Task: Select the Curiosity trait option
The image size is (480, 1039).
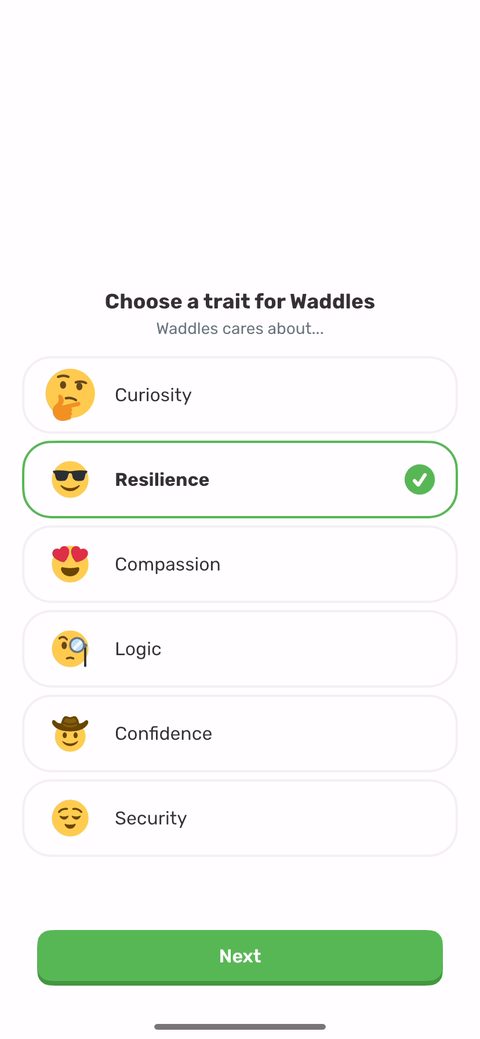Action: (240, 395)
